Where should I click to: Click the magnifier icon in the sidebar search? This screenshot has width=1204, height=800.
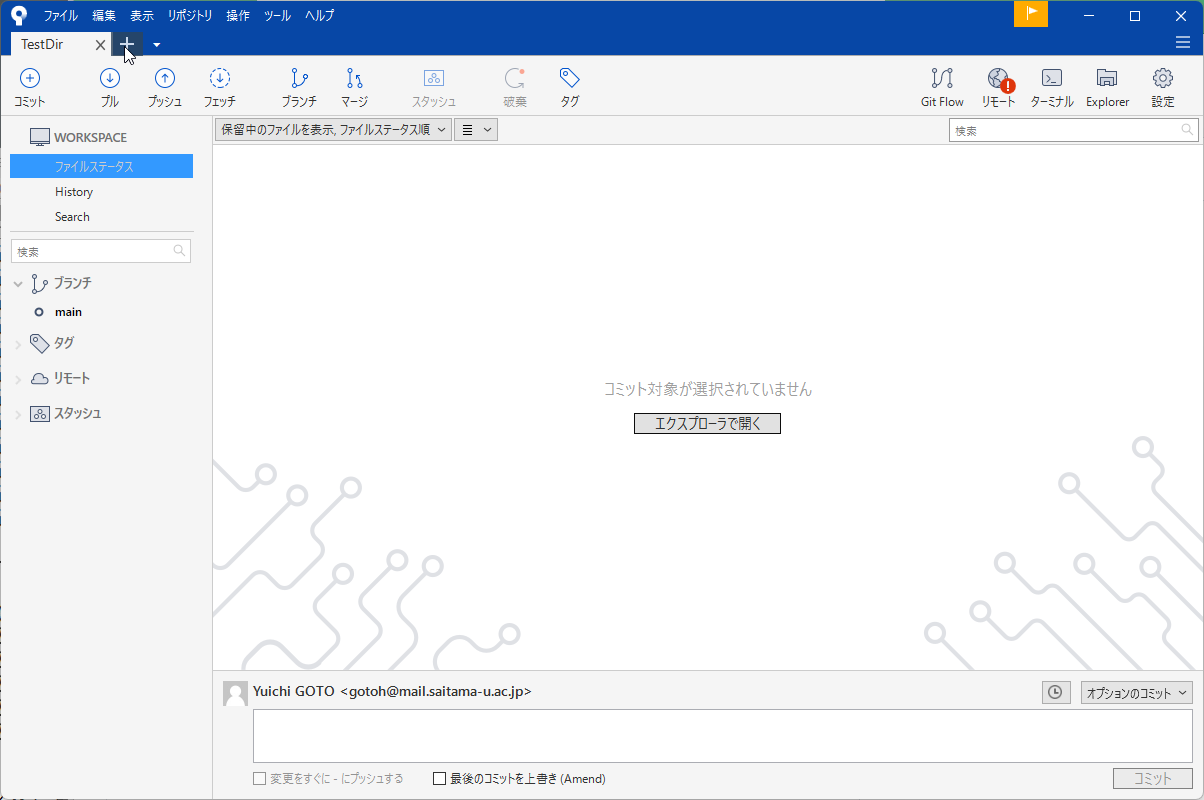[179, 251]
